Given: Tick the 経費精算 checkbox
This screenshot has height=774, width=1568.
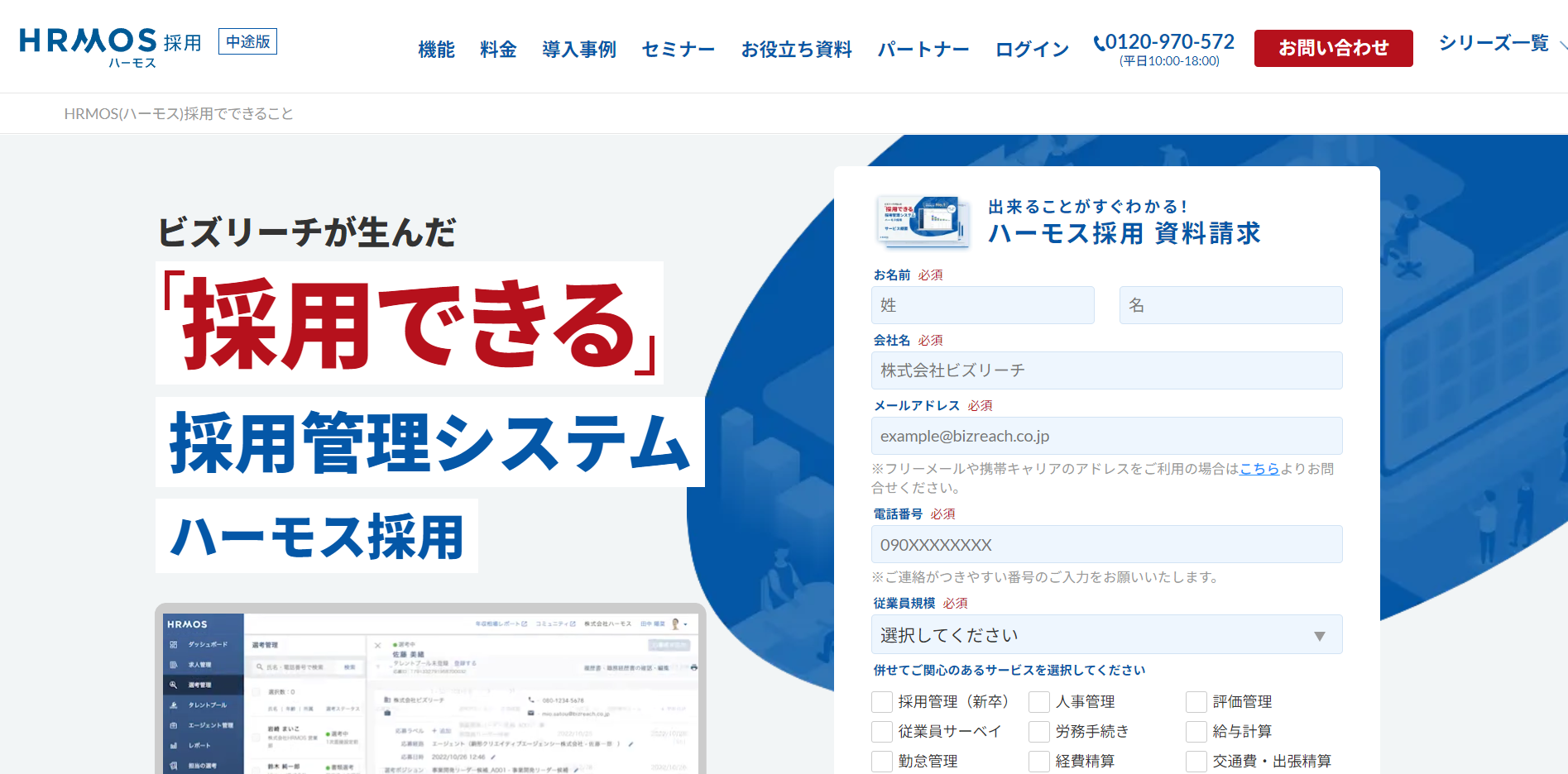Looking at the screenshot, I should (x=1038, y=761).
